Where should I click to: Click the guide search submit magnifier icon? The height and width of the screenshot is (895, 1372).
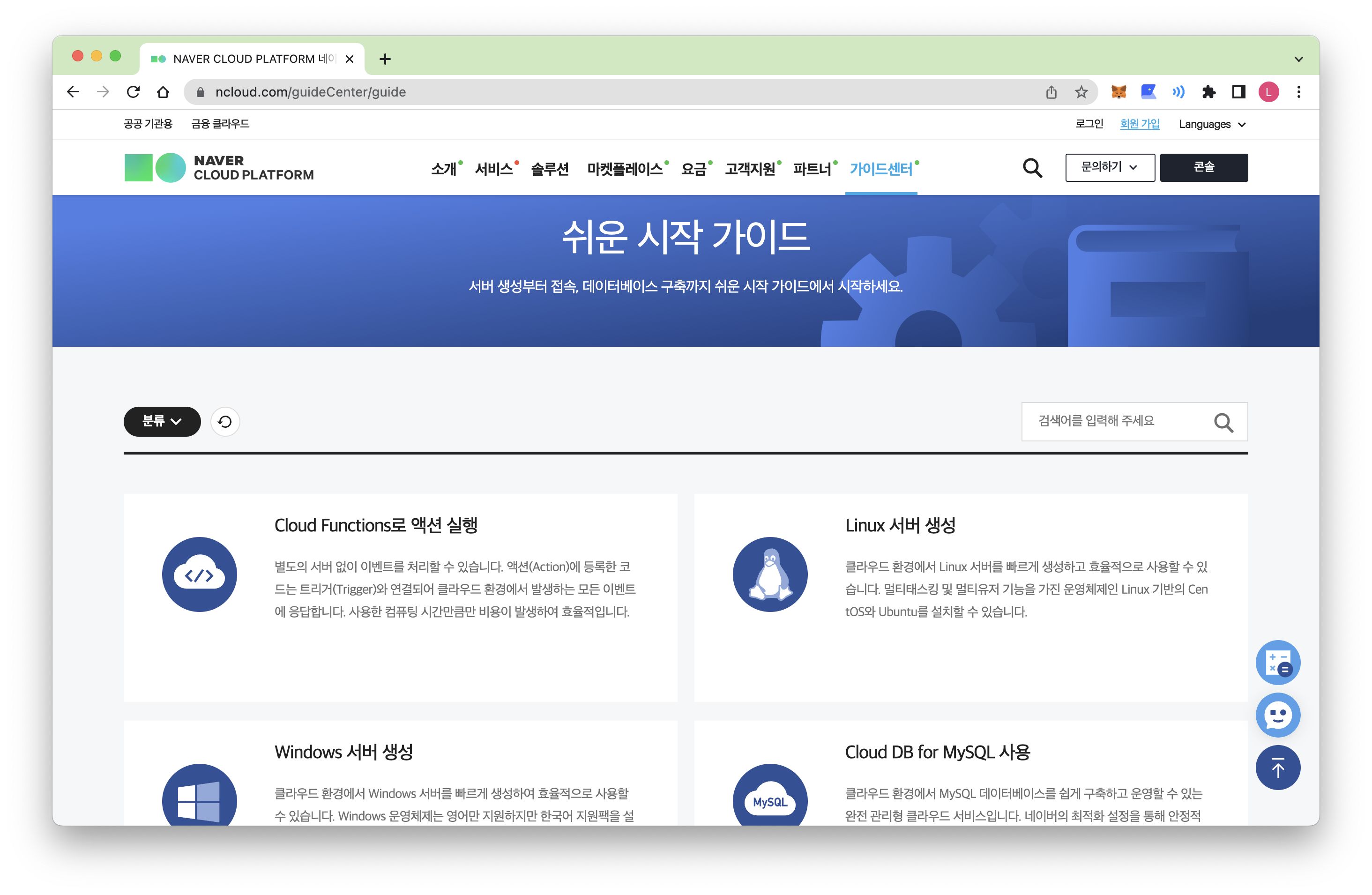(1223, 423)
